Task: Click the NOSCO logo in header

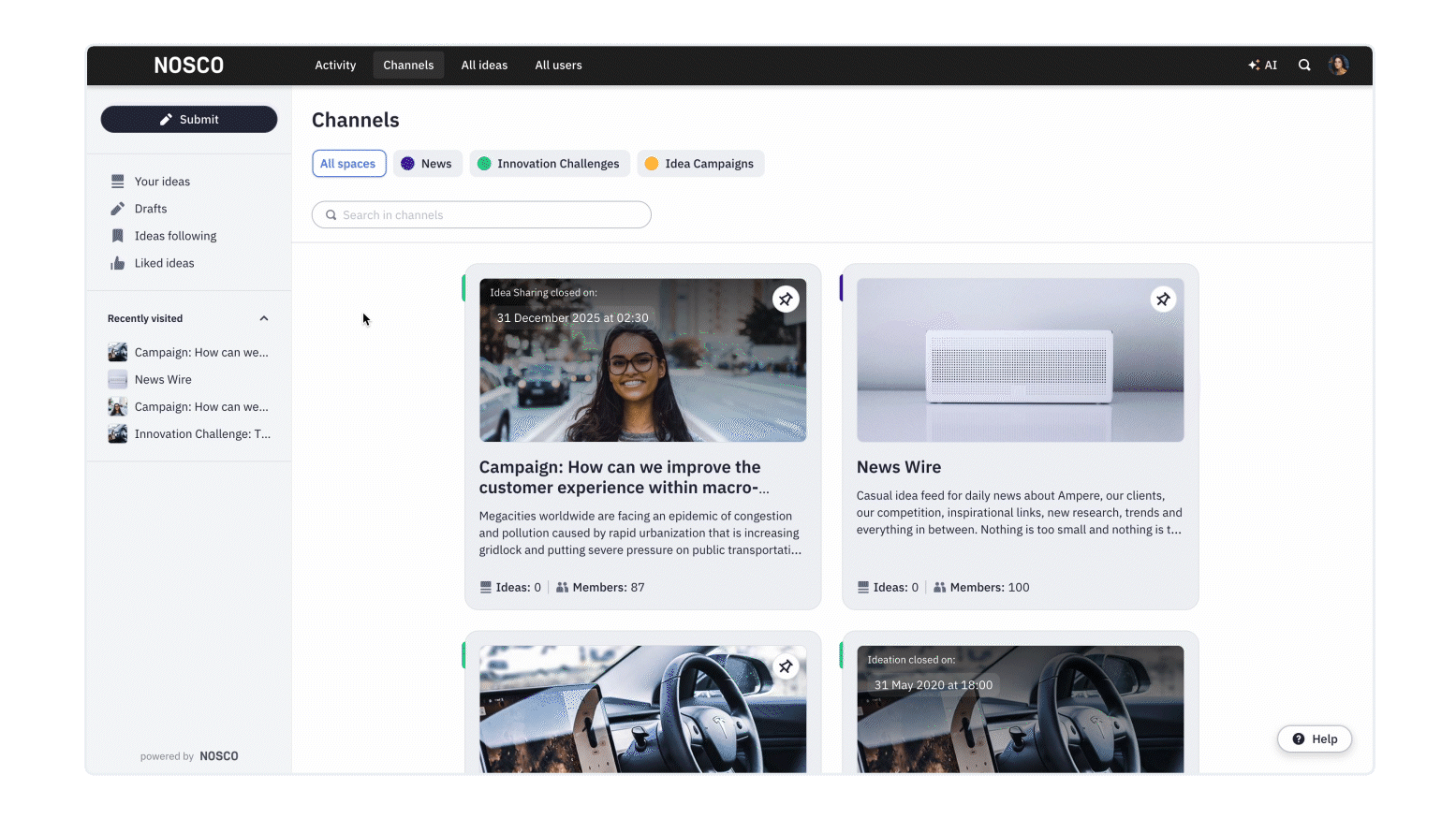Action: [x=188, y=66]
